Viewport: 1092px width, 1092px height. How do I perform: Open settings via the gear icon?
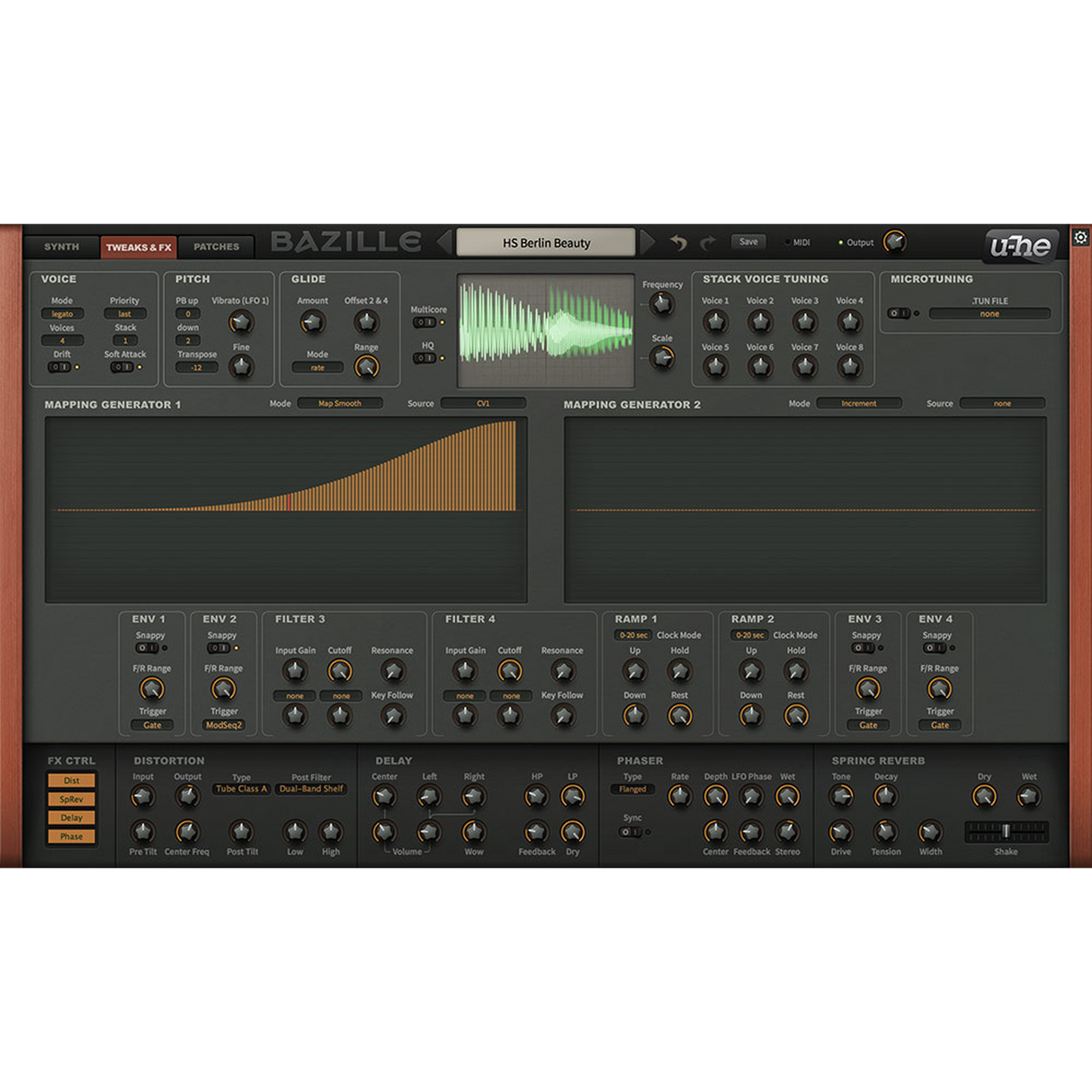click(x=1081, y=237)
